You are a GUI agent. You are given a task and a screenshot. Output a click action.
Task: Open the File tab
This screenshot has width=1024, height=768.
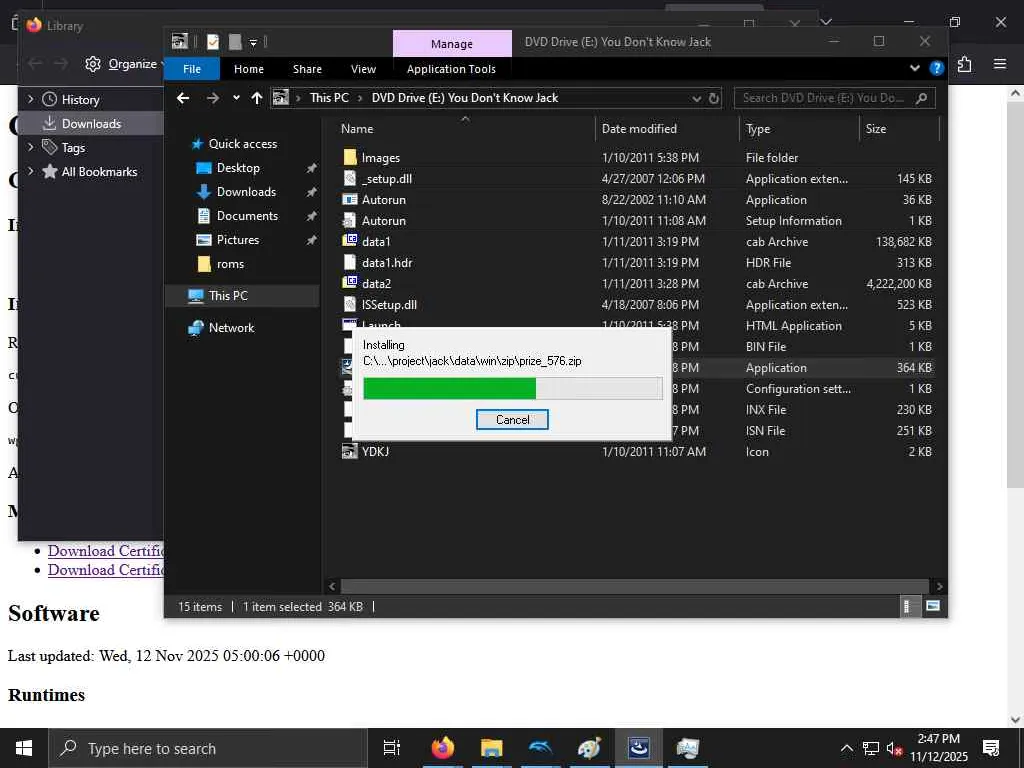coord(191,69)
